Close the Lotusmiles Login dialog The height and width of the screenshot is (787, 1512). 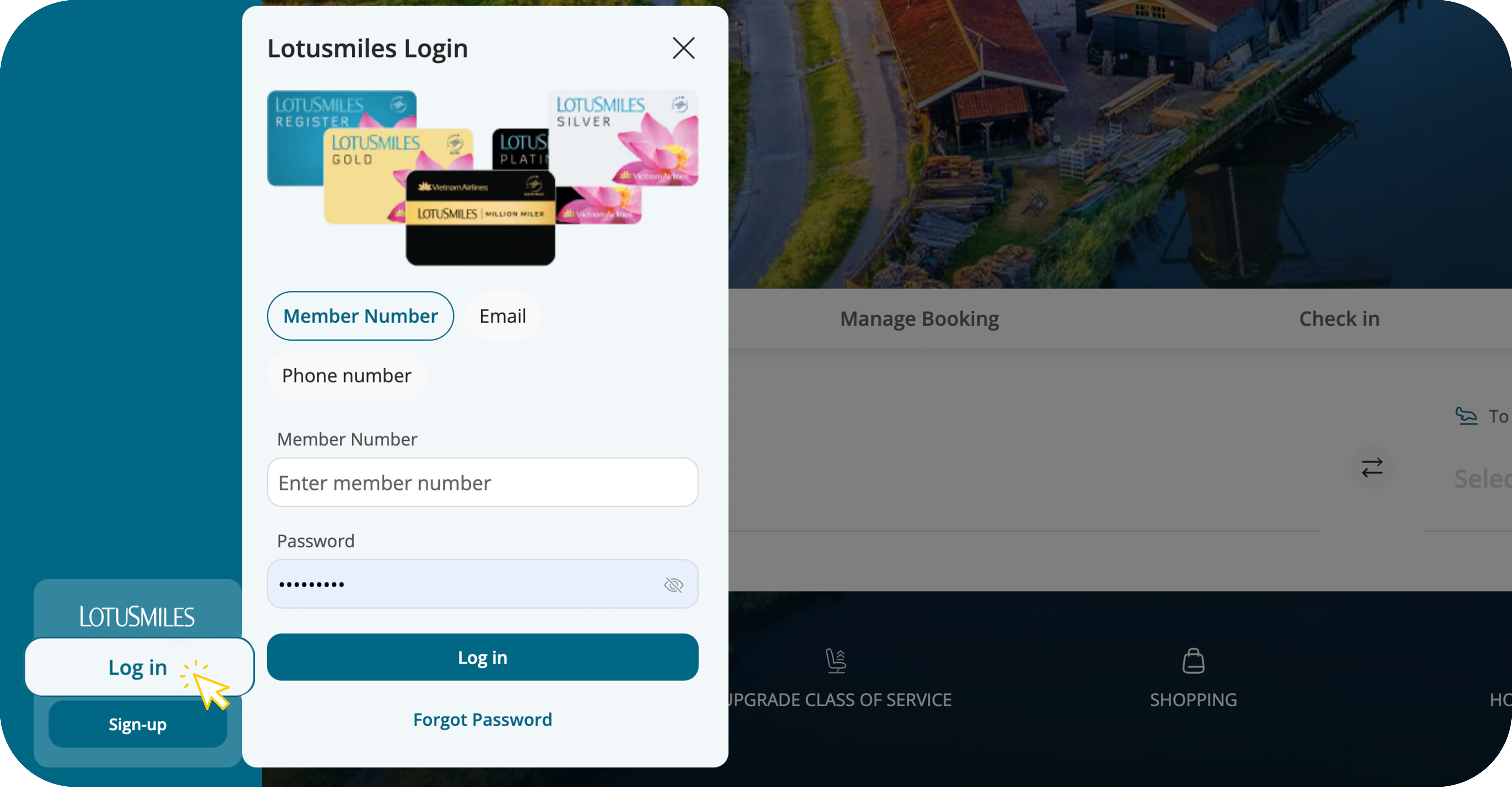pyautogui.click(x=683, y=48)
